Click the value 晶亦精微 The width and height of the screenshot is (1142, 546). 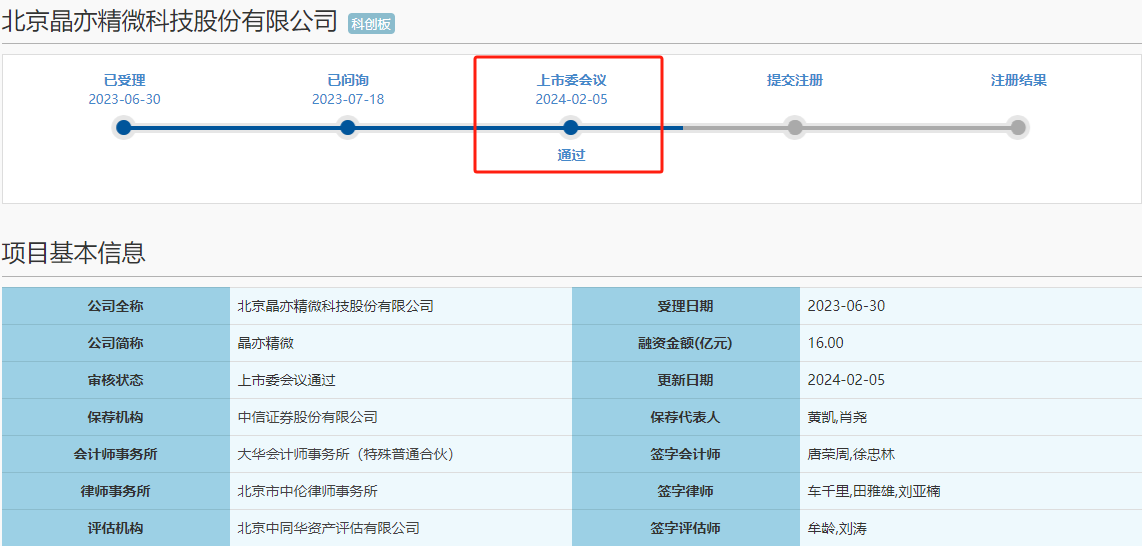click(266, 343)
